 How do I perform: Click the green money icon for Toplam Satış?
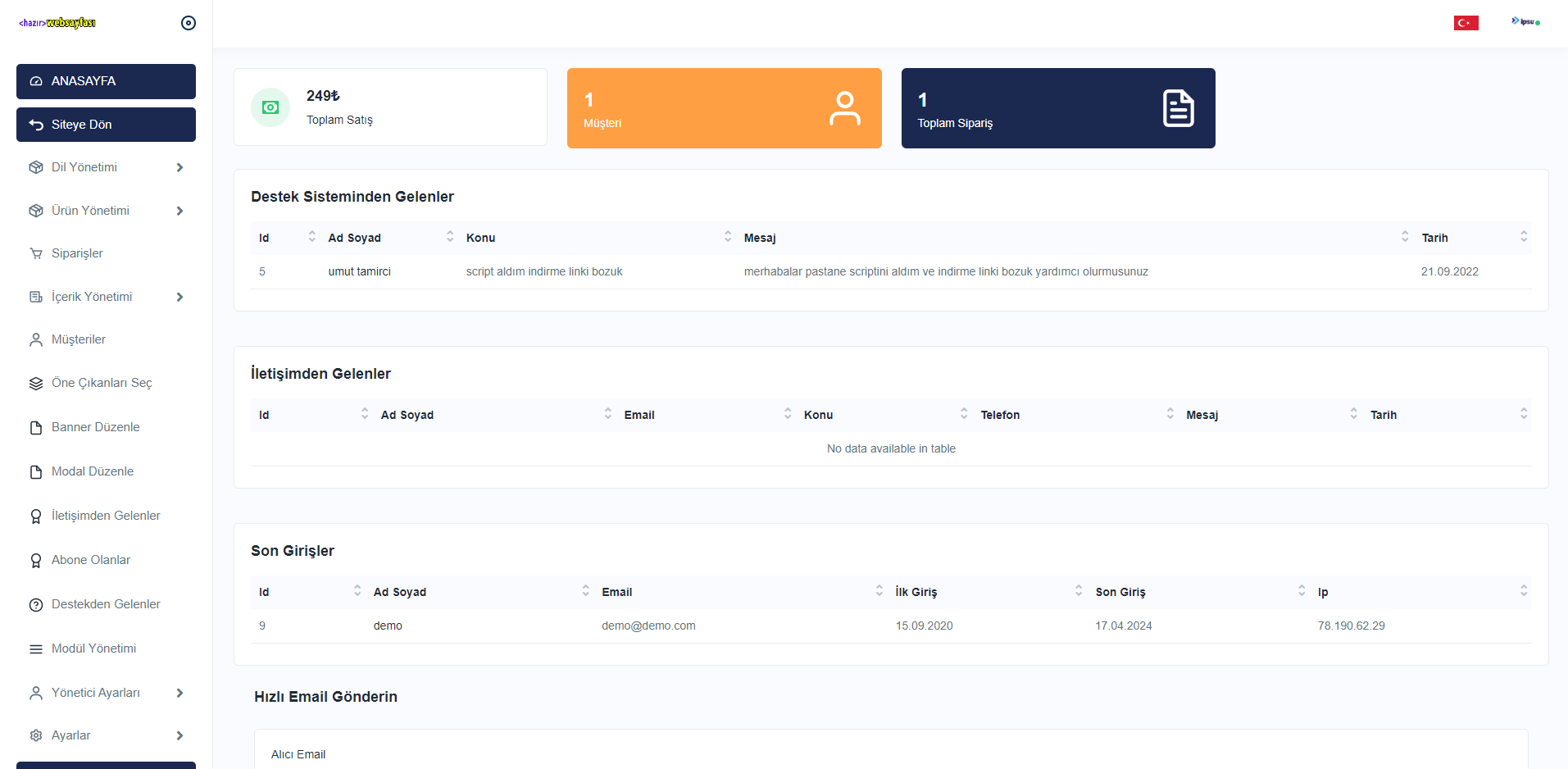tap(270, 107)
